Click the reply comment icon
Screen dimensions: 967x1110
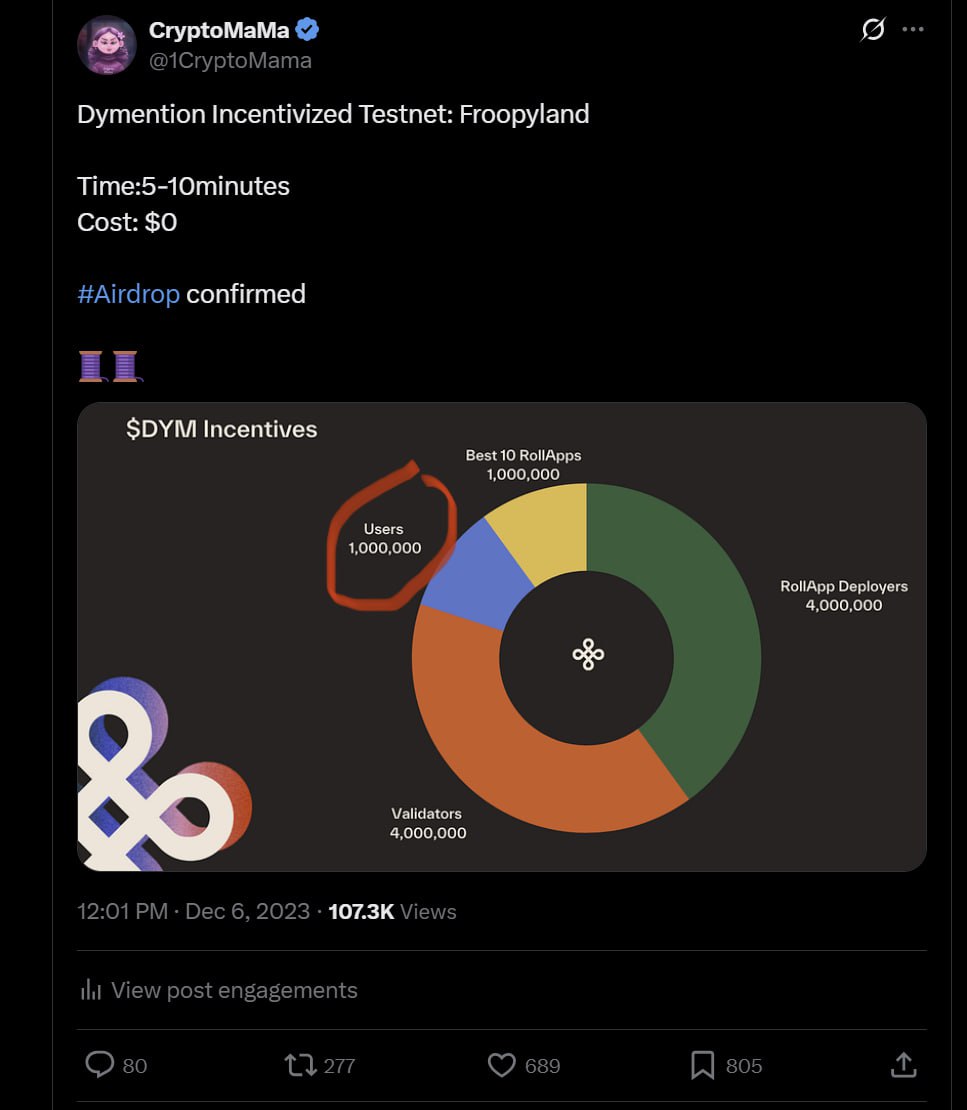coord(100,1065)
